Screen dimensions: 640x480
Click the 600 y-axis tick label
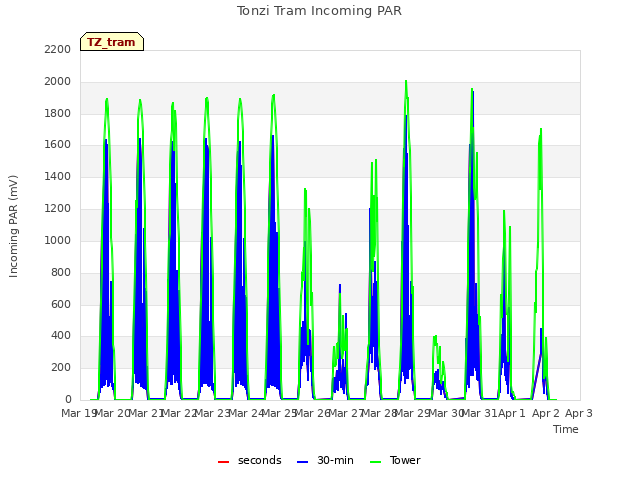(x=61, y=304)
